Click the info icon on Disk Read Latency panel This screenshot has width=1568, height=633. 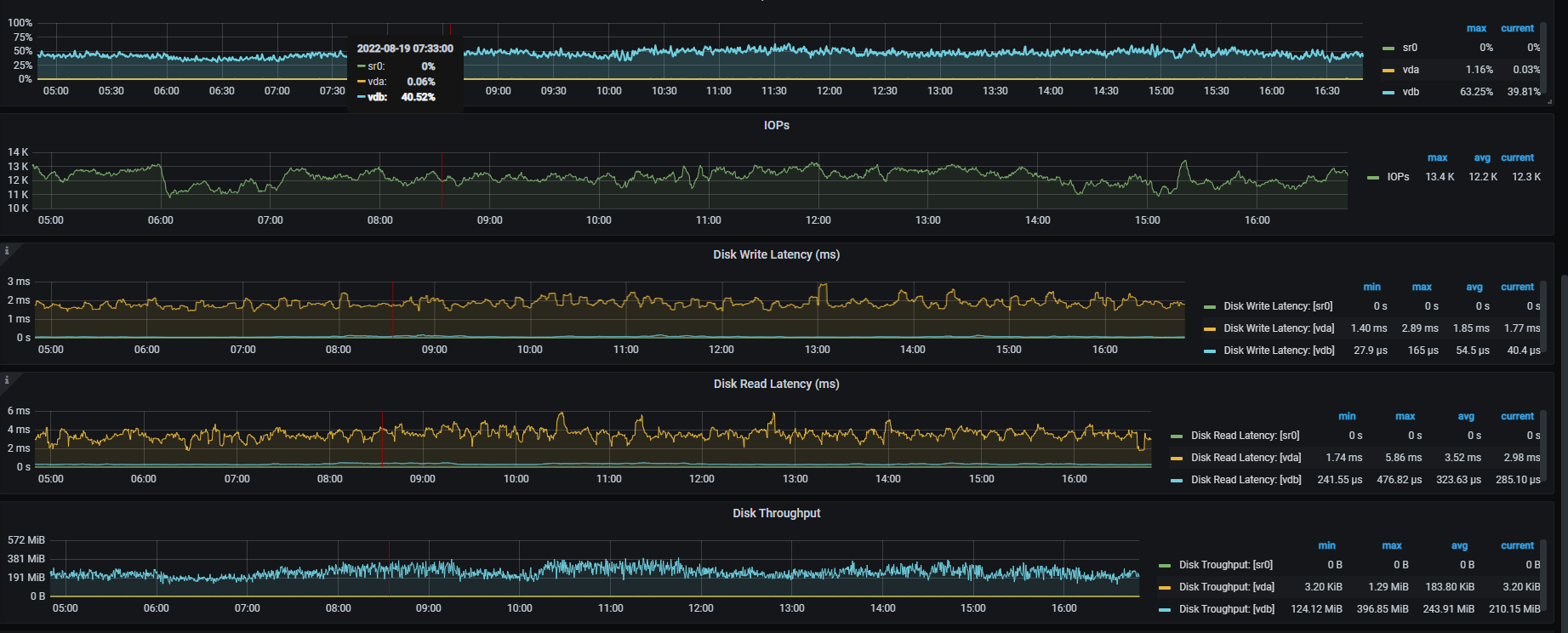7,380
